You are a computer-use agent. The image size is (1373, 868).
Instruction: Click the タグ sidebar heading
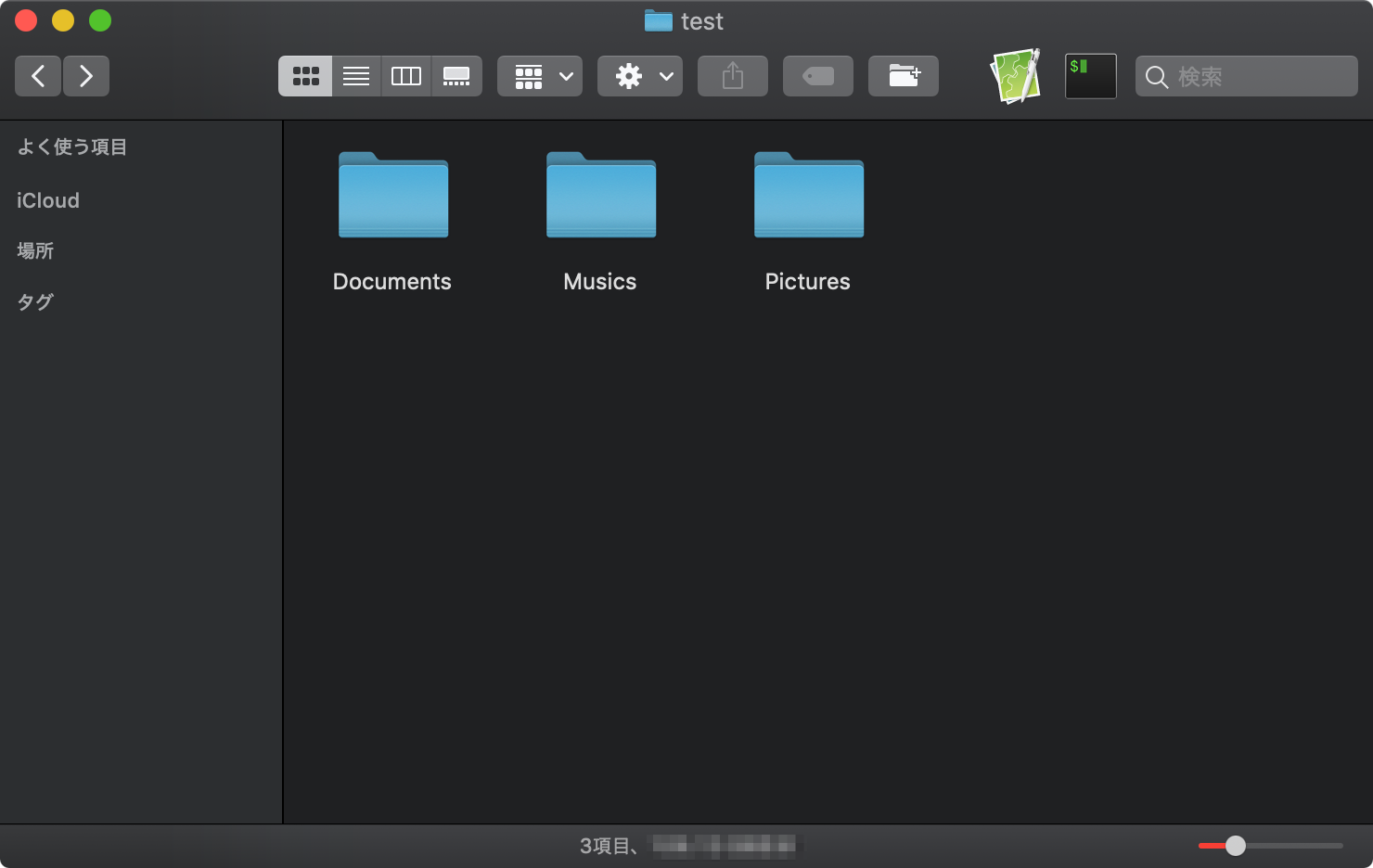click(x=35, y=301)
